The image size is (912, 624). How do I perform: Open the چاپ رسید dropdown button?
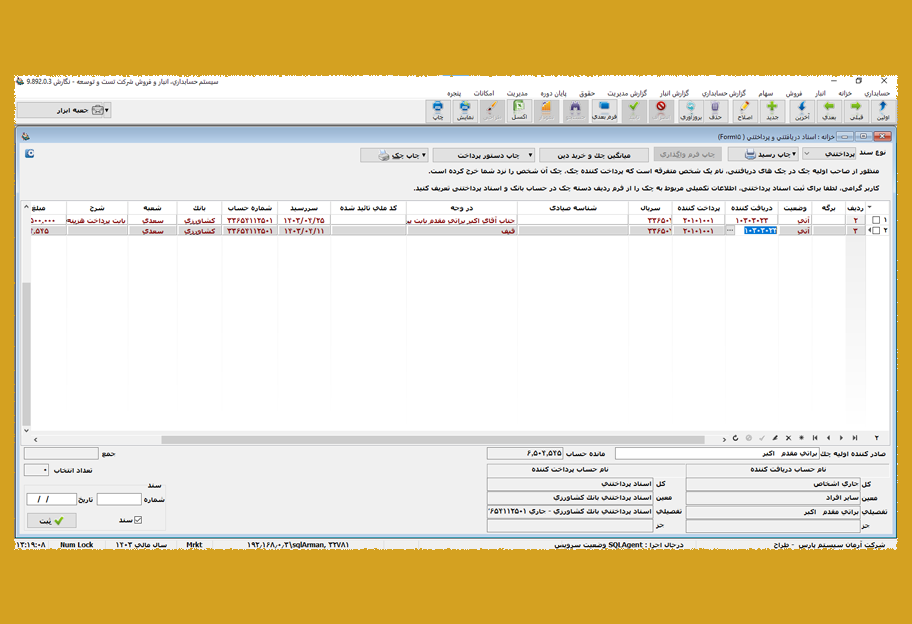pyautogui.click(x=763, y=154)
